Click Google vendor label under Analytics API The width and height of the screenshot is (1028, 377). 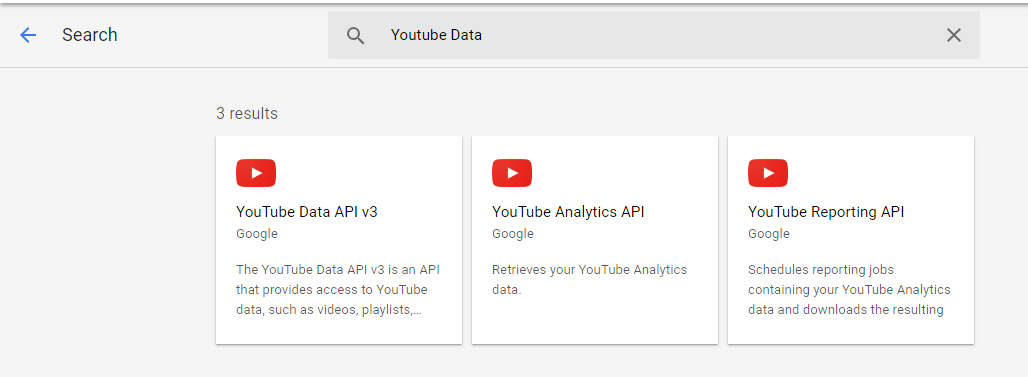click(513, 234)
